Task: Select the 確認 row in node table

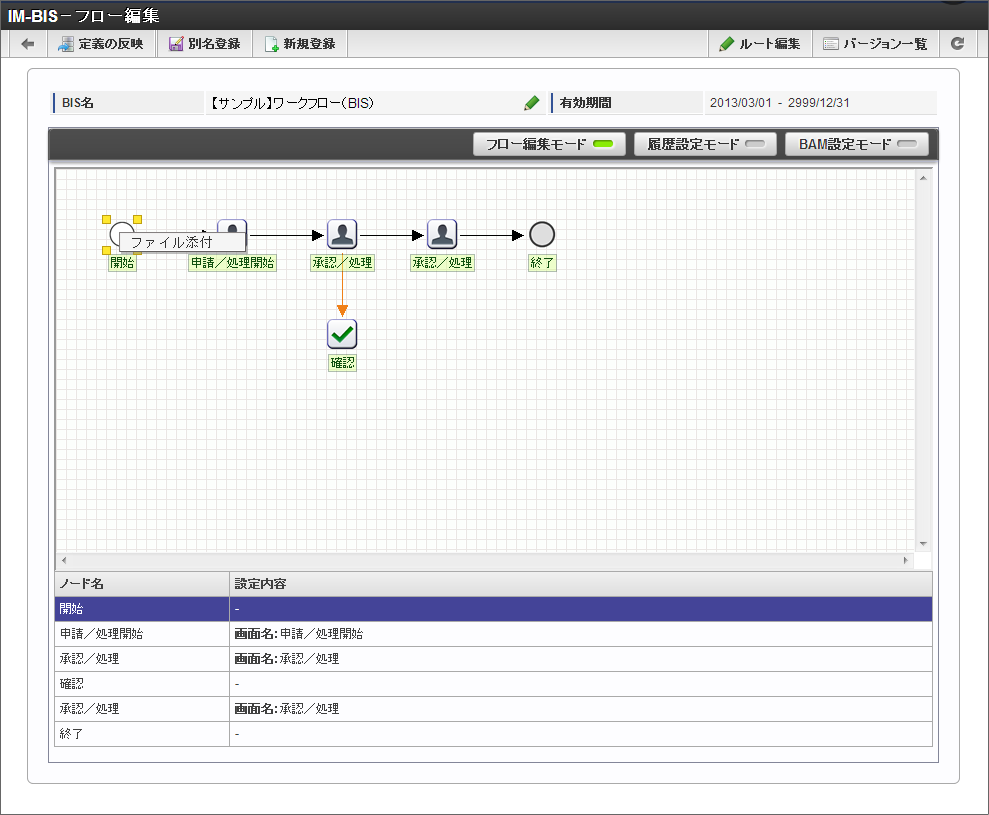Action: click(x=493, y=684)
